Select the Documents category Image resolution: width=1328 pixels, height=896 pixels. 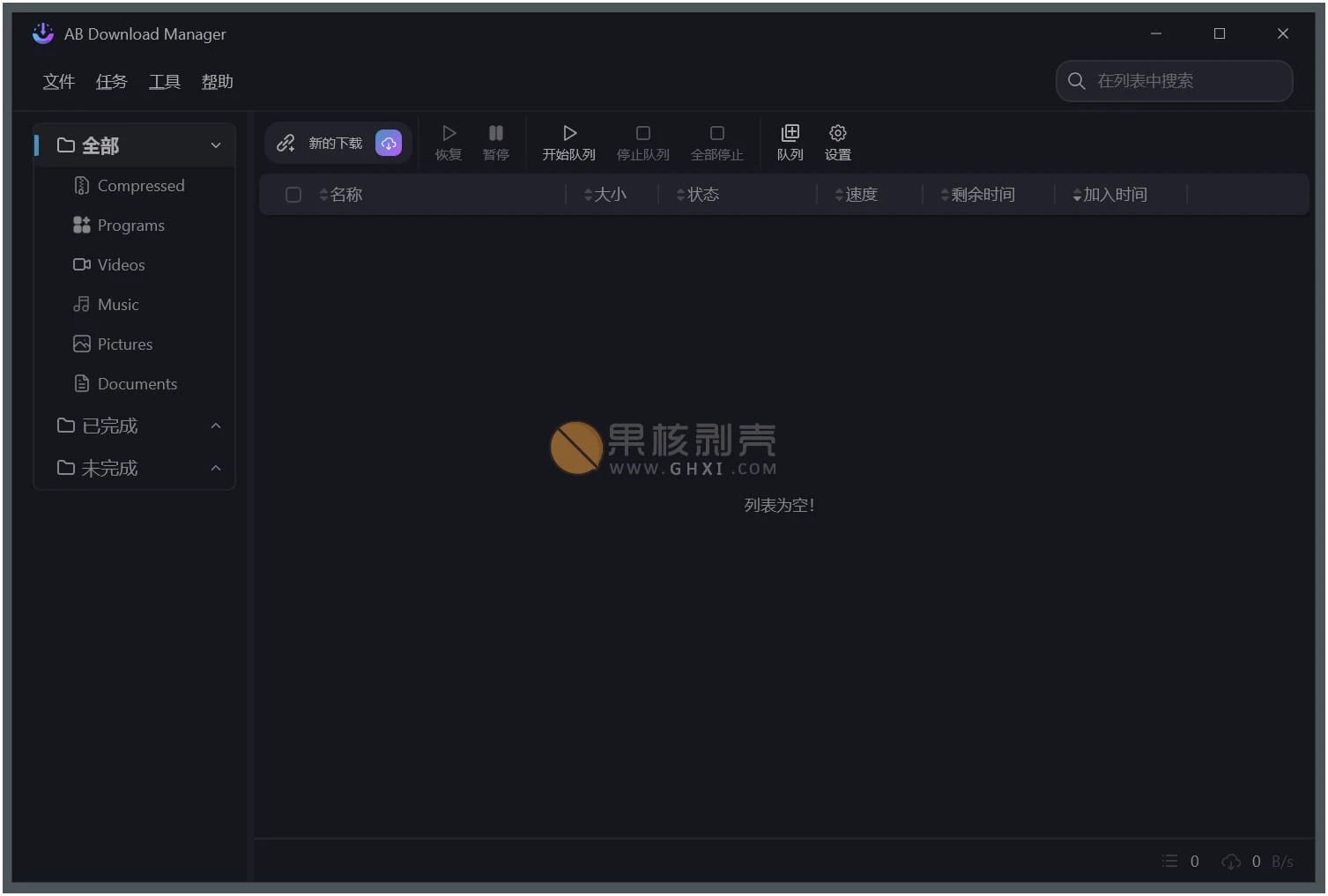[x=135, y=384]
